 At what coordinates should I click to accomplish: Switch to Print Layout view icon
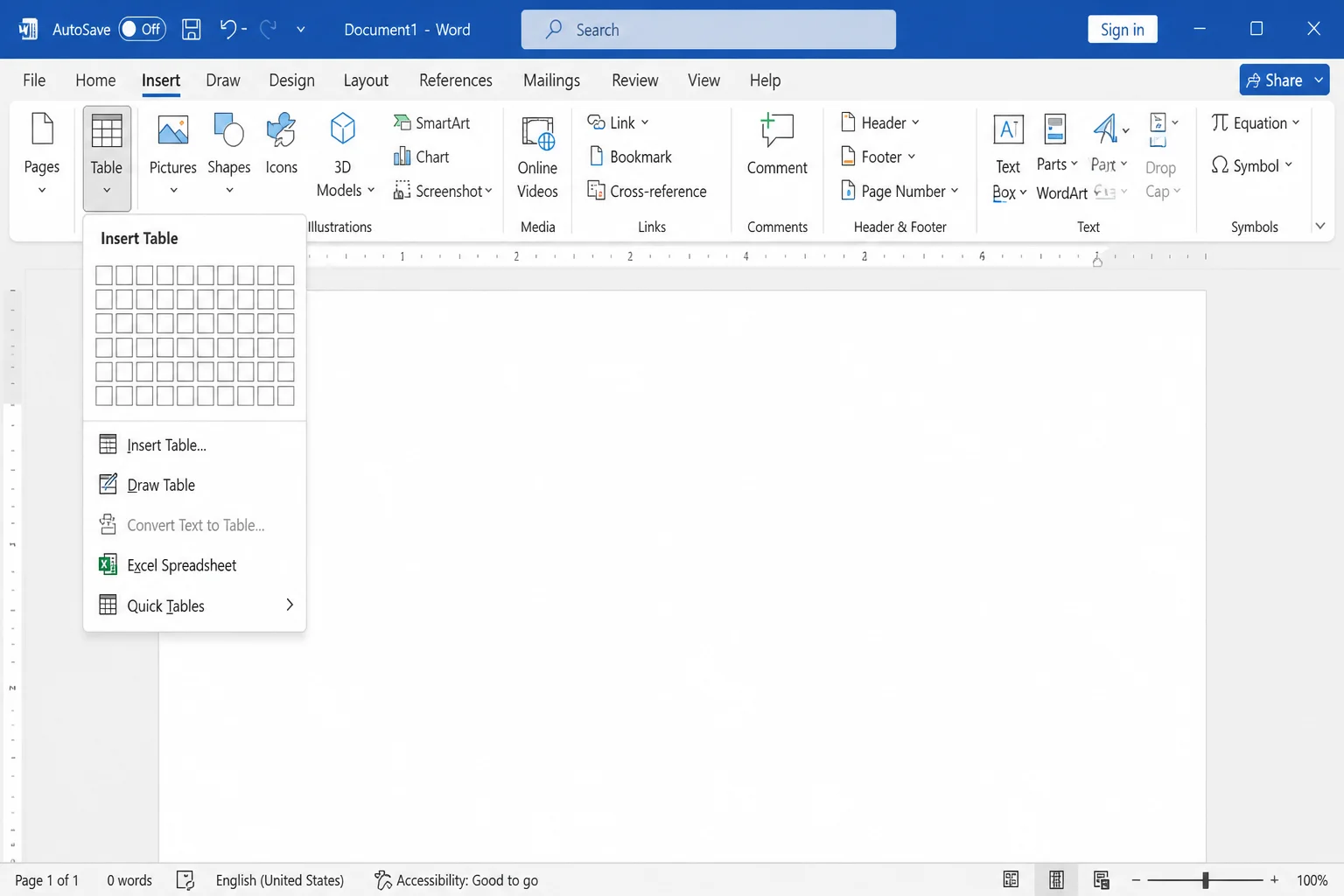(1056, 880)
